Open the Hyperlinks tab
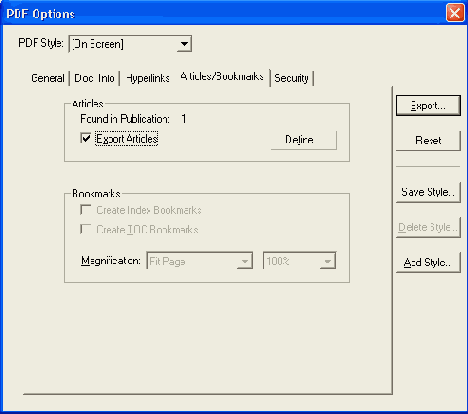Screen dimensions: 468x414 click(x=148, y=78)
